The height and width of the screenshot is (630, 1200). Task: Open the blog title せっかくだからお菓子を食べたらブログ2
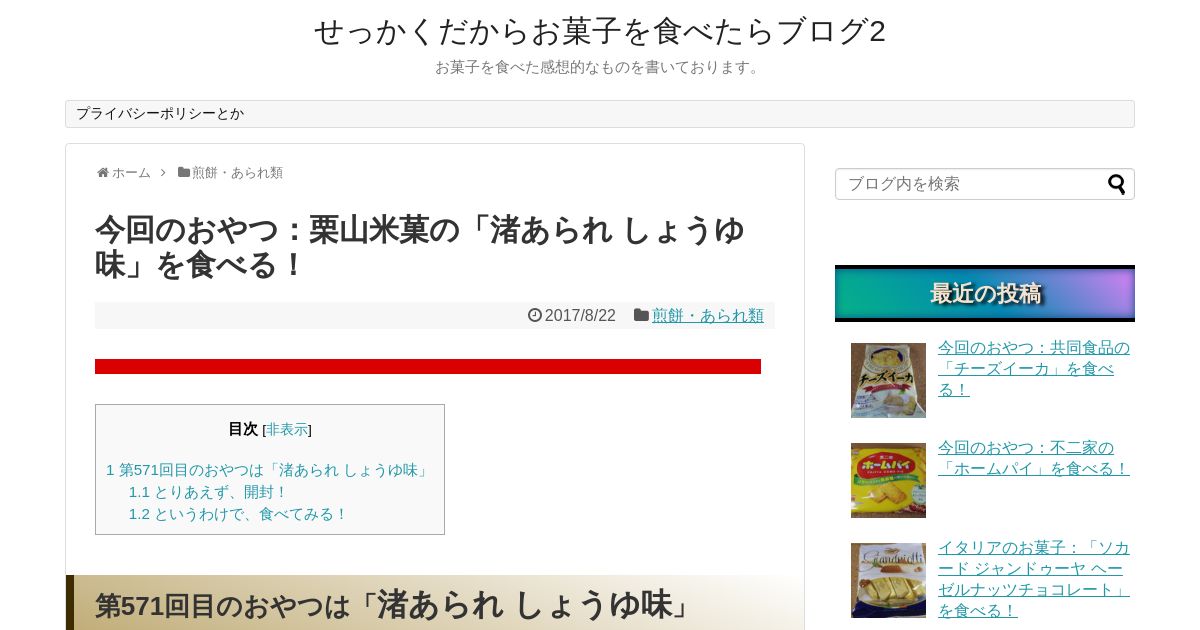coord(600,31)
